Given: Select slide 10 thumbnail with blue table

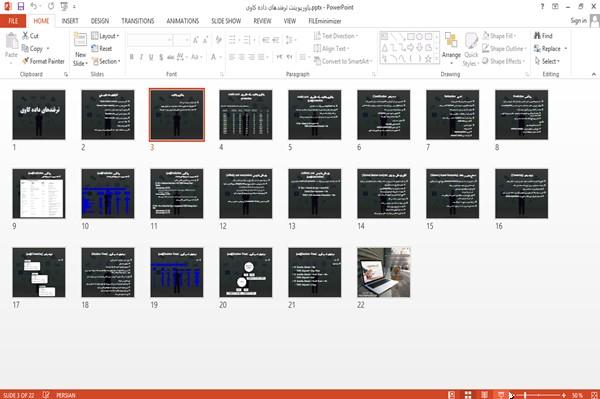Looking at the screenshot, I should [x=108, y=193].
